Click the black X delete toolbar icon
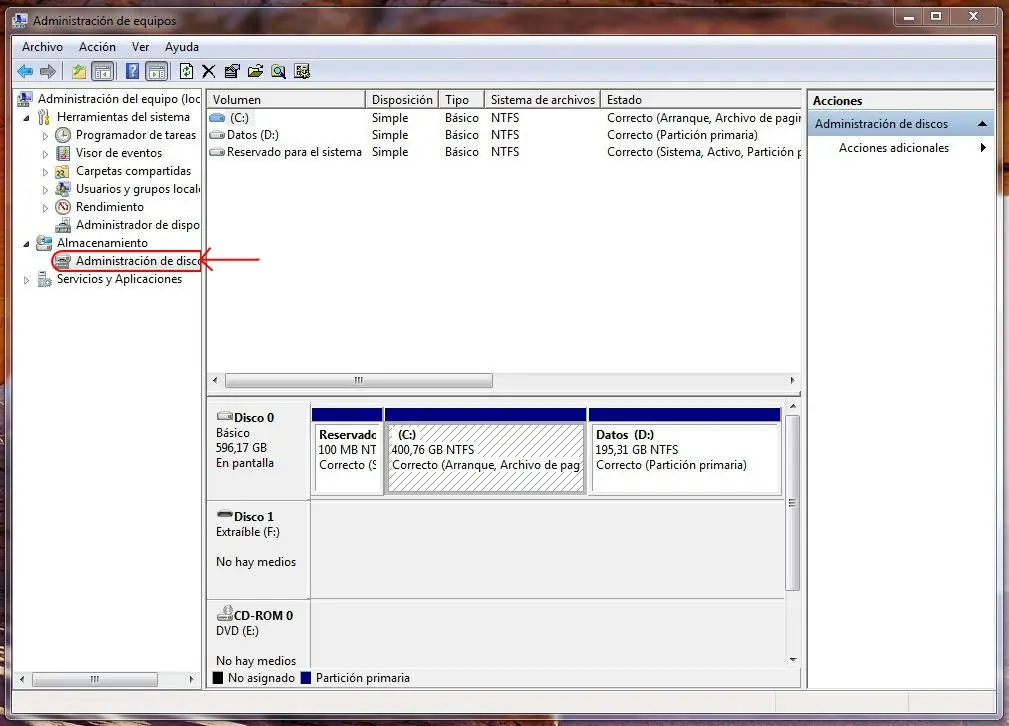 point(209,71)
